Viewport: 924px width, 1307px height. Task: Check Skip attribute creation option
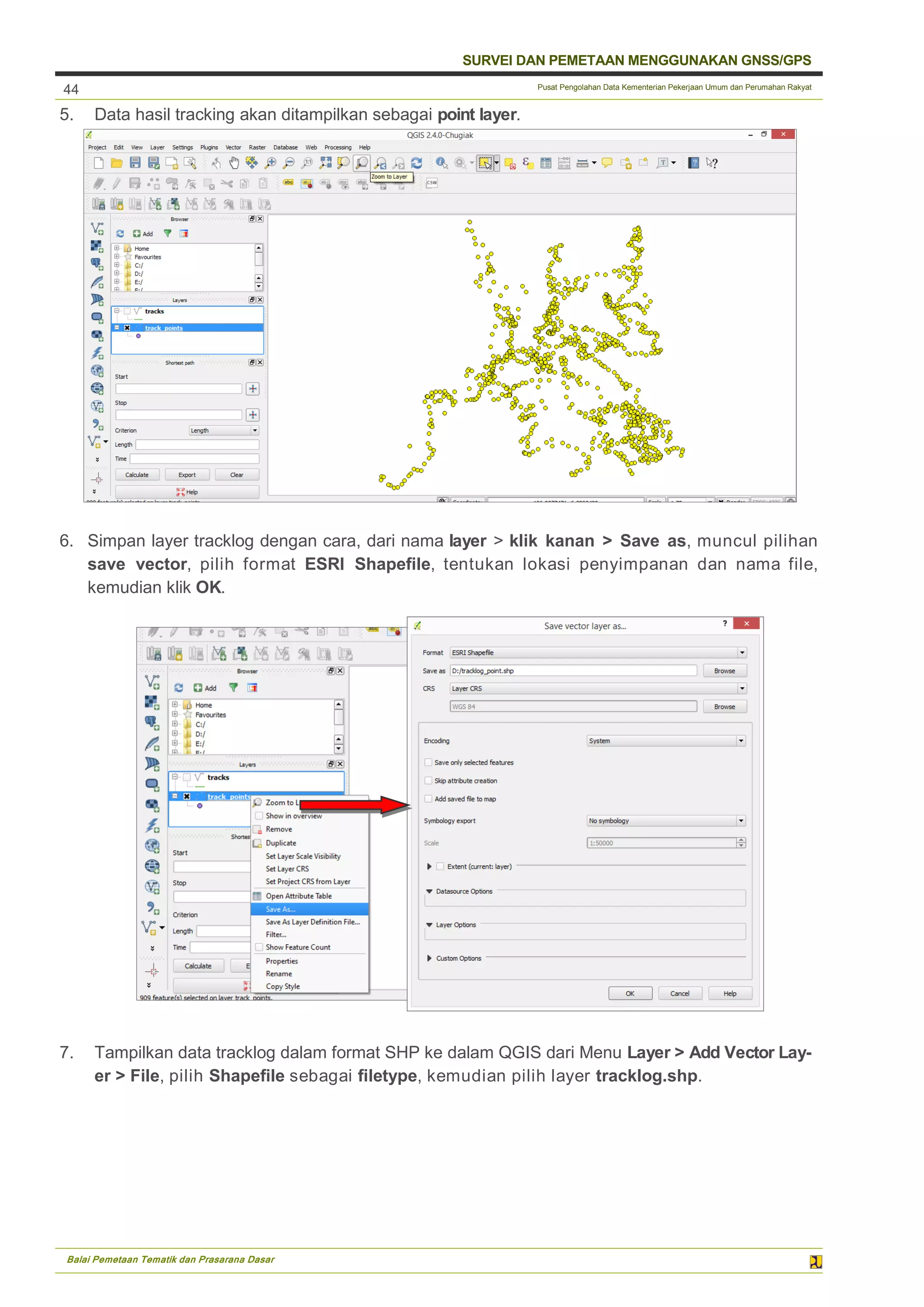point(429,780)
